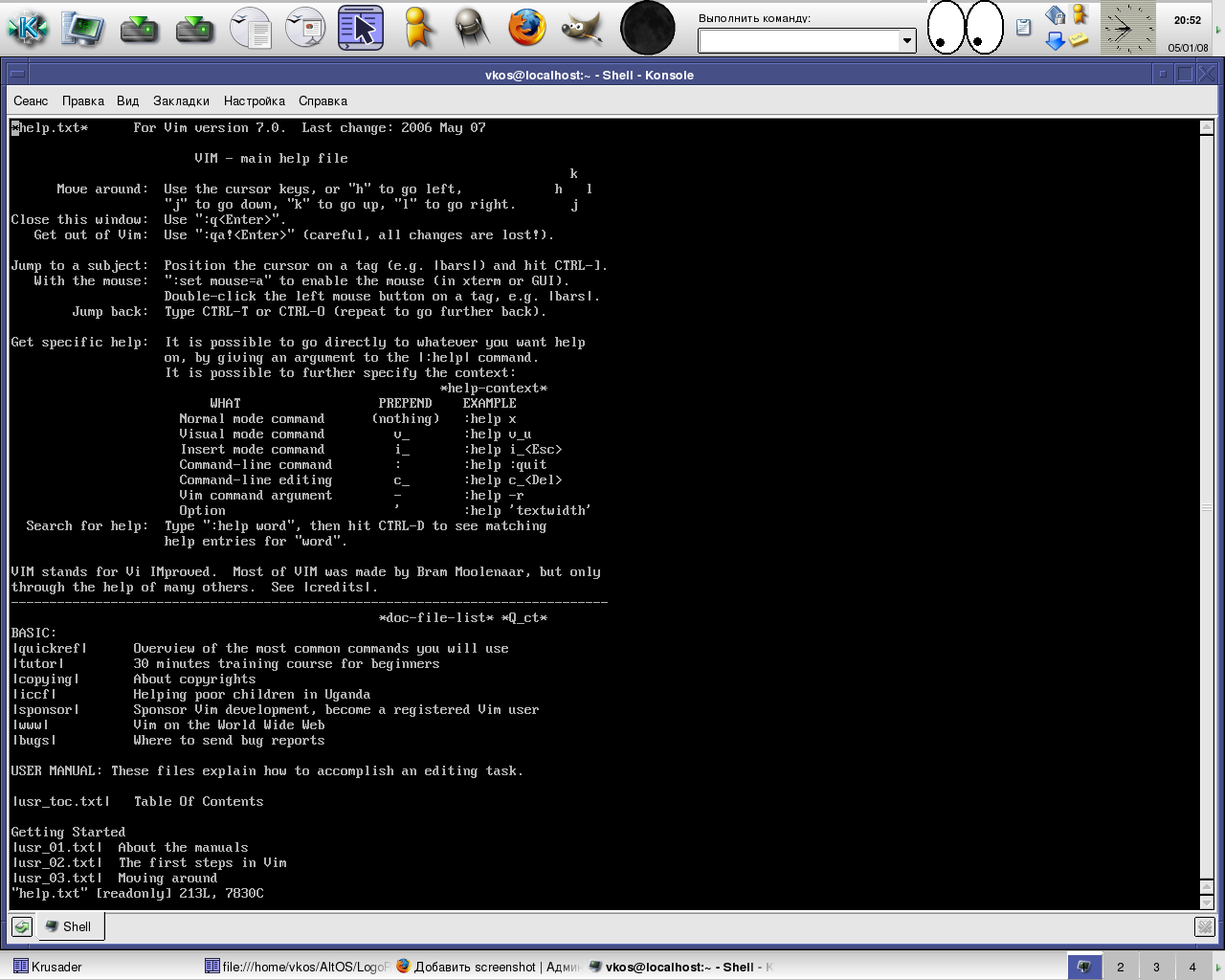1225x980 pixels.
Task: Open the Правка menu
Action: tap(83, 100)
